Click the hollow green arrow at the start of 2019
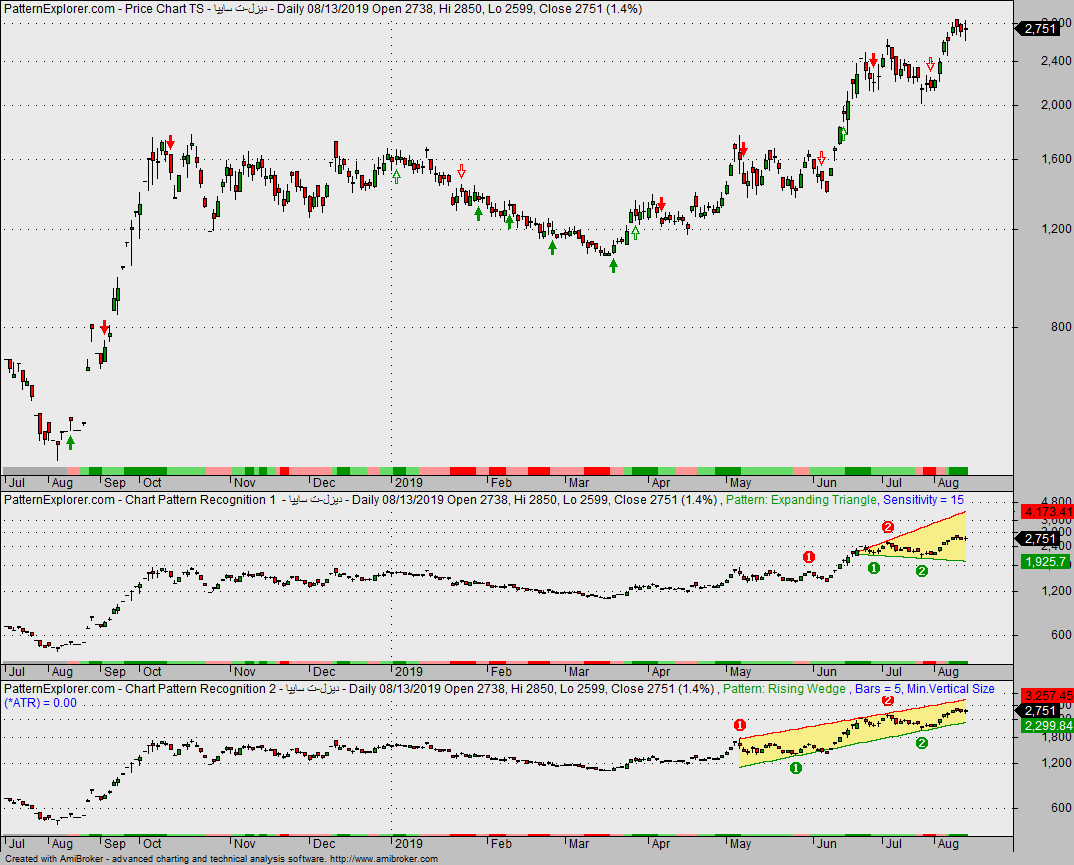The image size is (1074, 865). (396, 177)
